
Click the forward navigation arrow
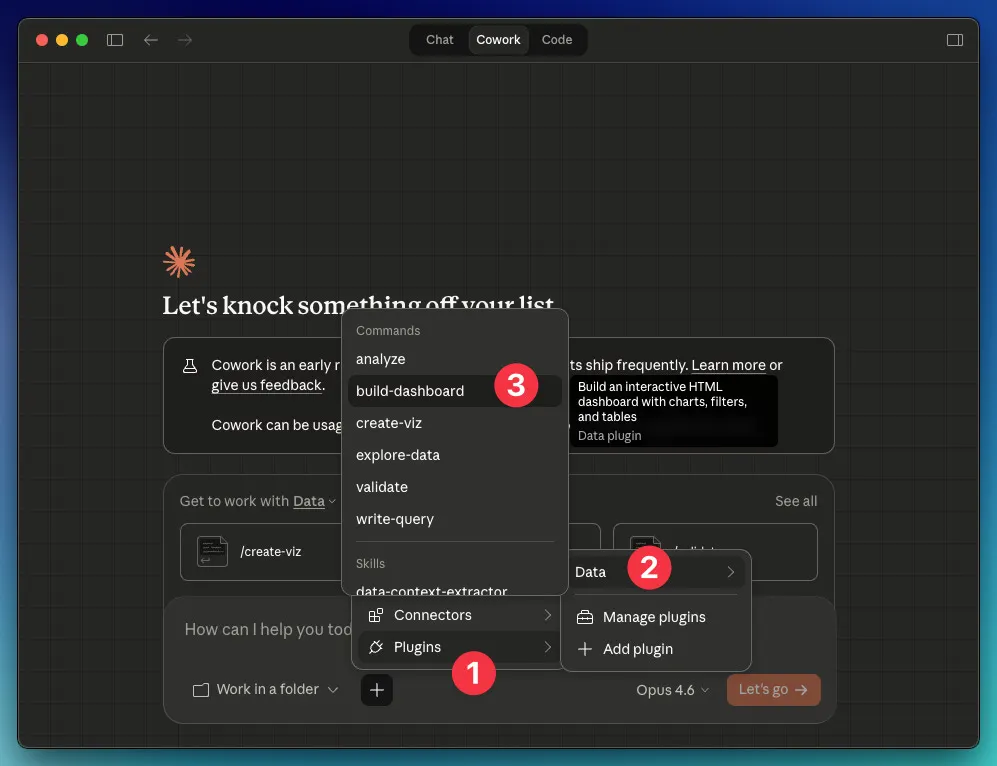pyautogui.click(x=185, y=40)
